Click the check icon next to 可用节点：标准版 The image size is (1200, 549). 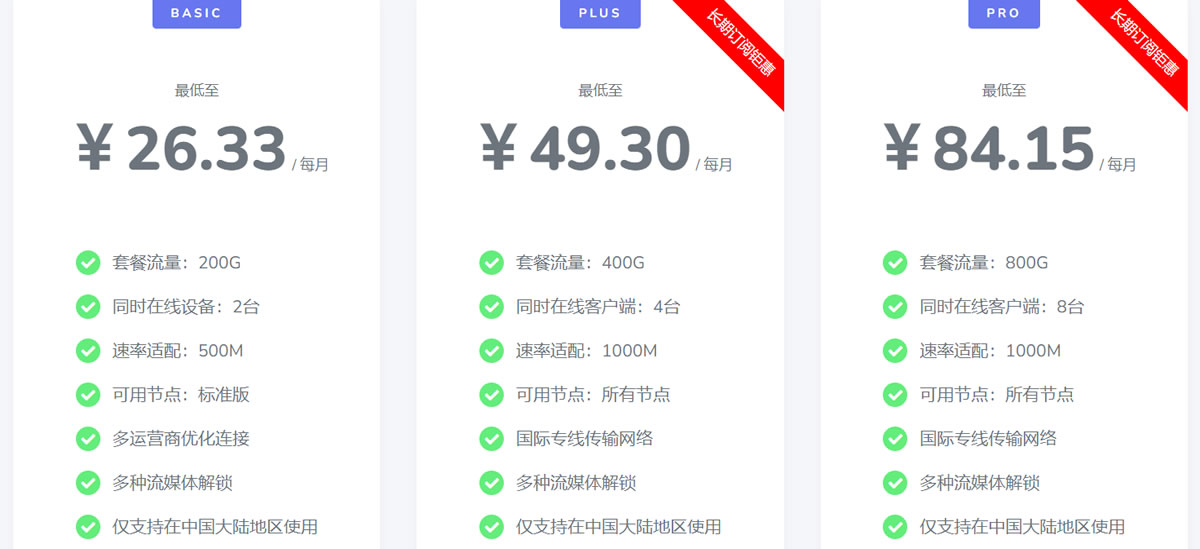(88, 395)
